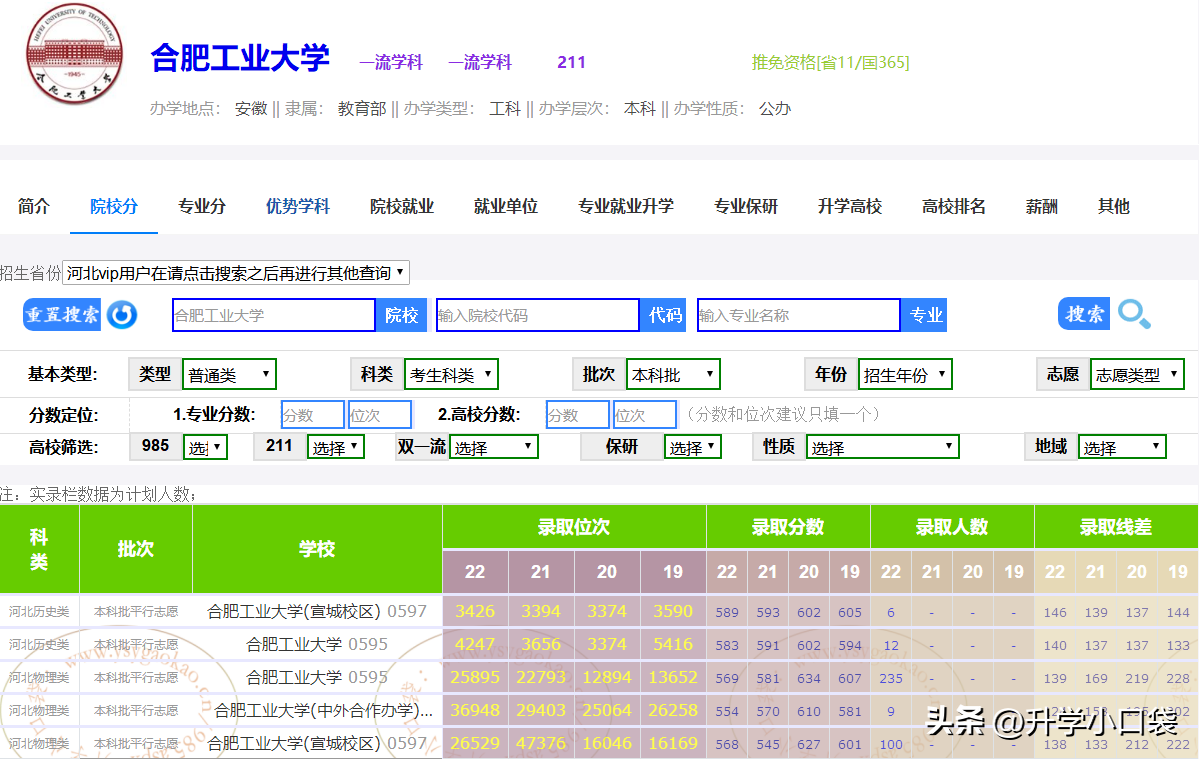
Task: Click the 录取线差 column header
Action: tap(1116, 527)
